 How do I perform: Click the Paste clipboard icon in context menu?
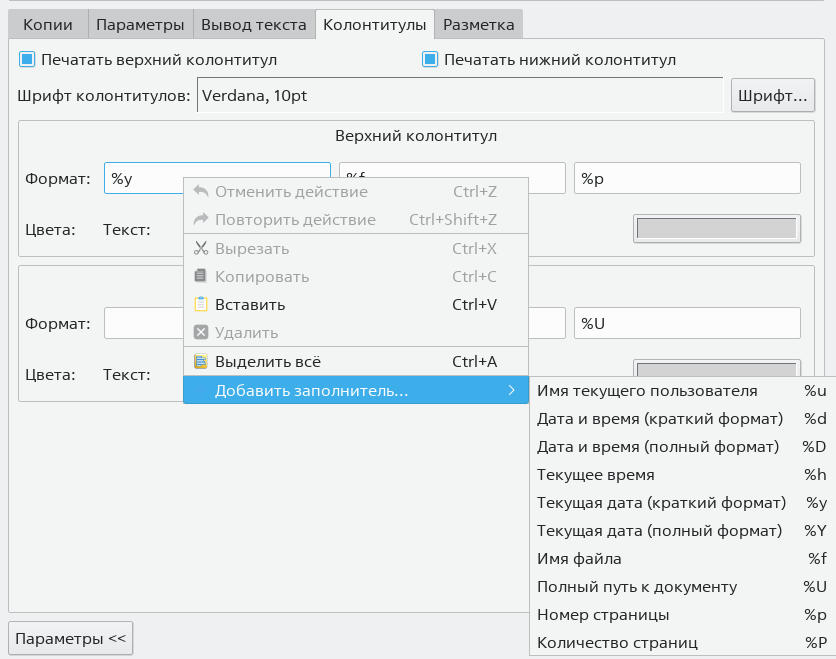click(x=200, y=305)
